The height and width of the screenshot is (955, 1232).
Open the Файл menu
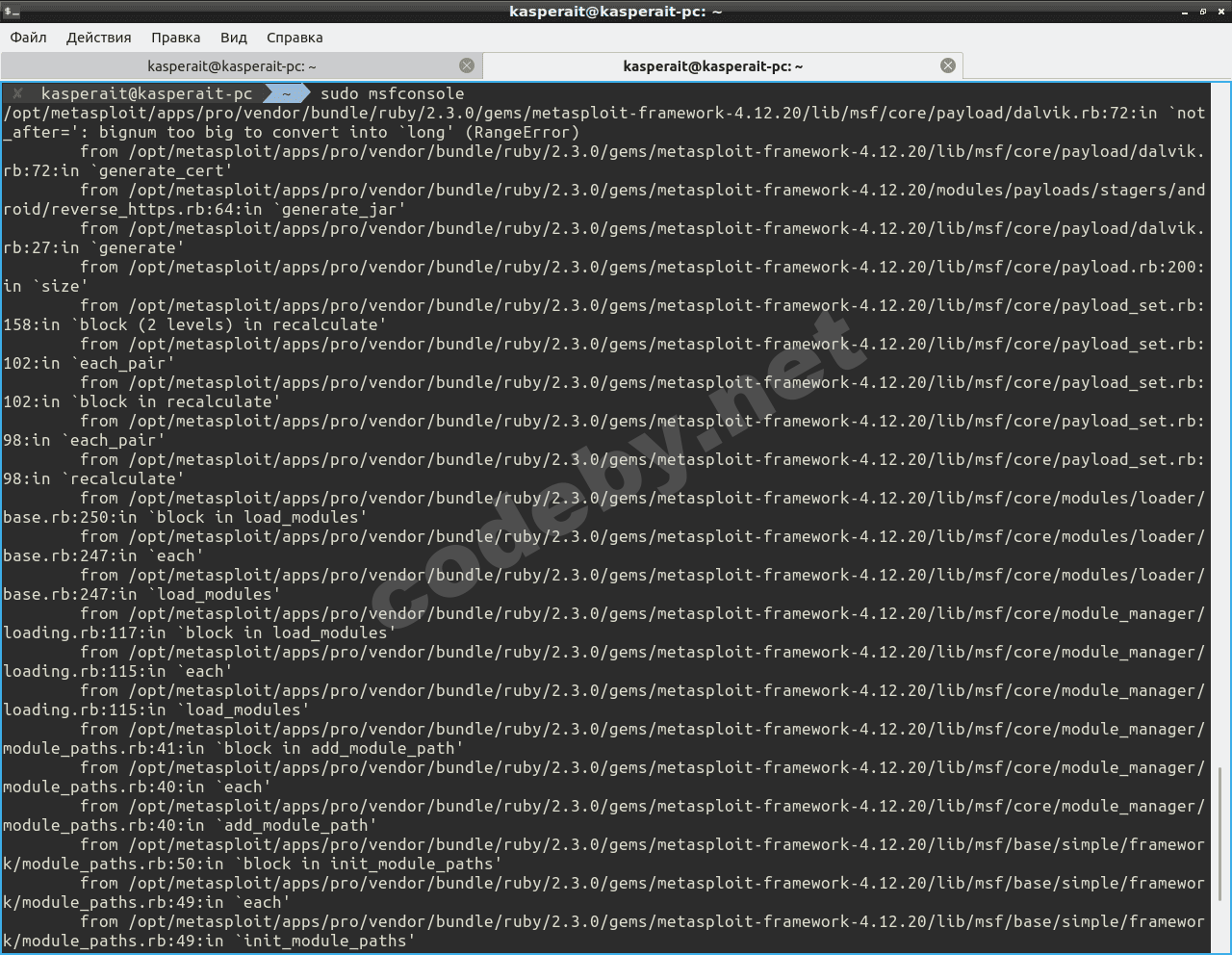click(x=29, y=38)
